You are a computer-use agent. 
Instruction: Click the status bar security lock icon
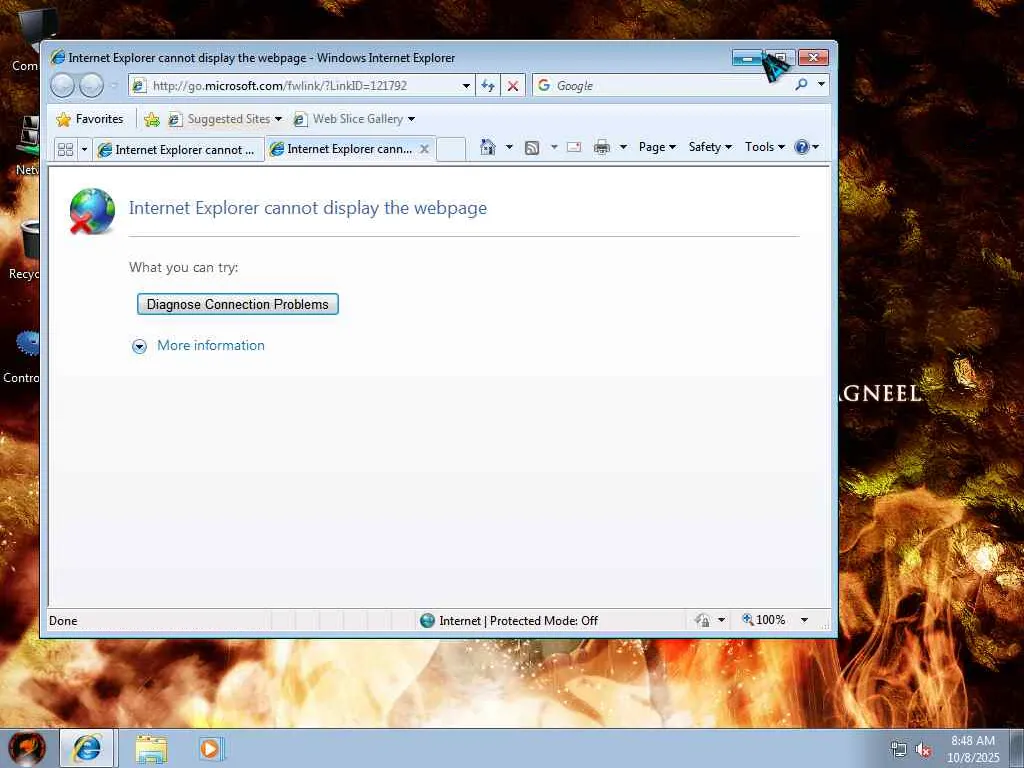[x=703, y=620]
